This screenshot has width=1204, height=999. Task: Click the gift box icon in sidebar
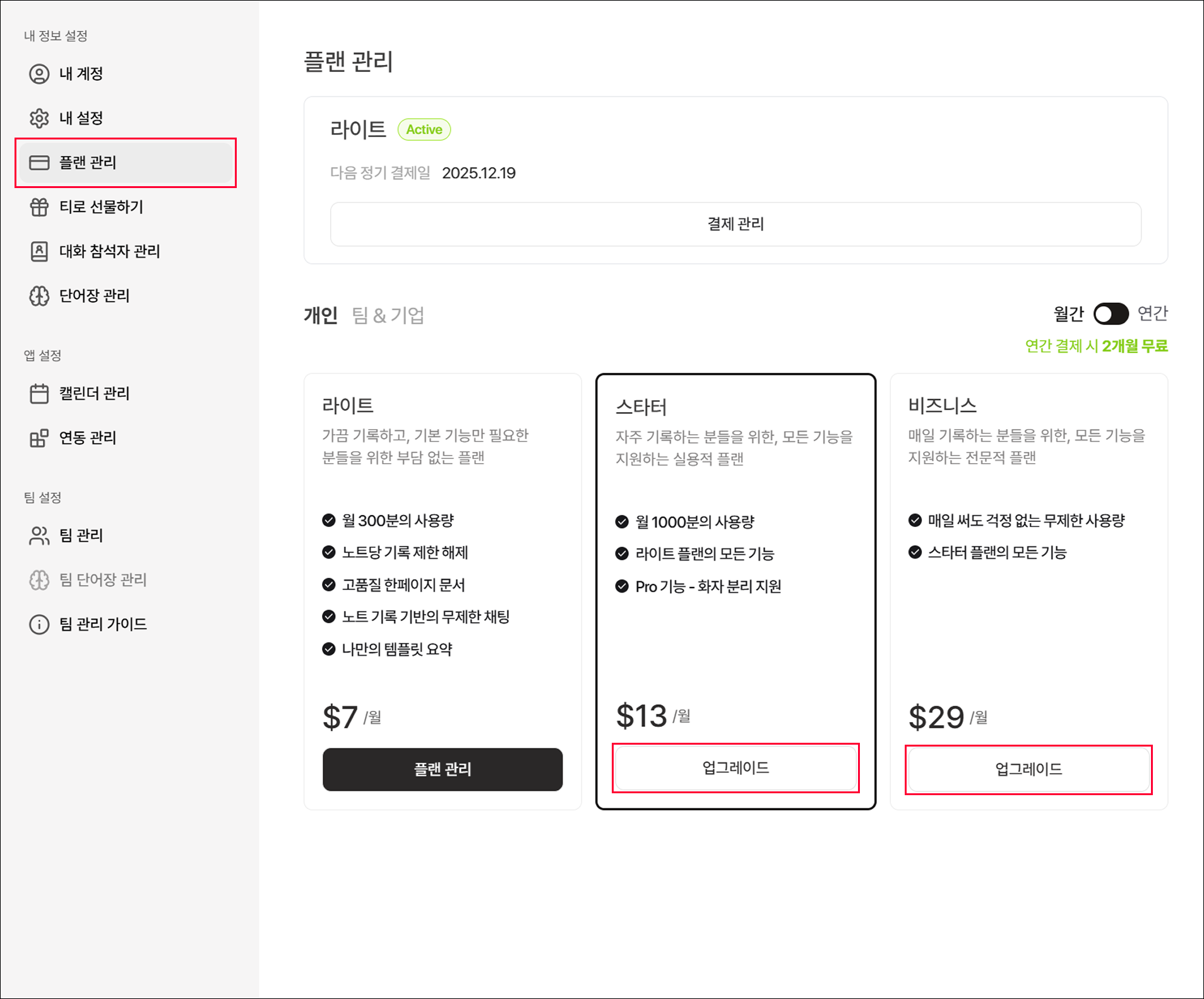point(39,207)
